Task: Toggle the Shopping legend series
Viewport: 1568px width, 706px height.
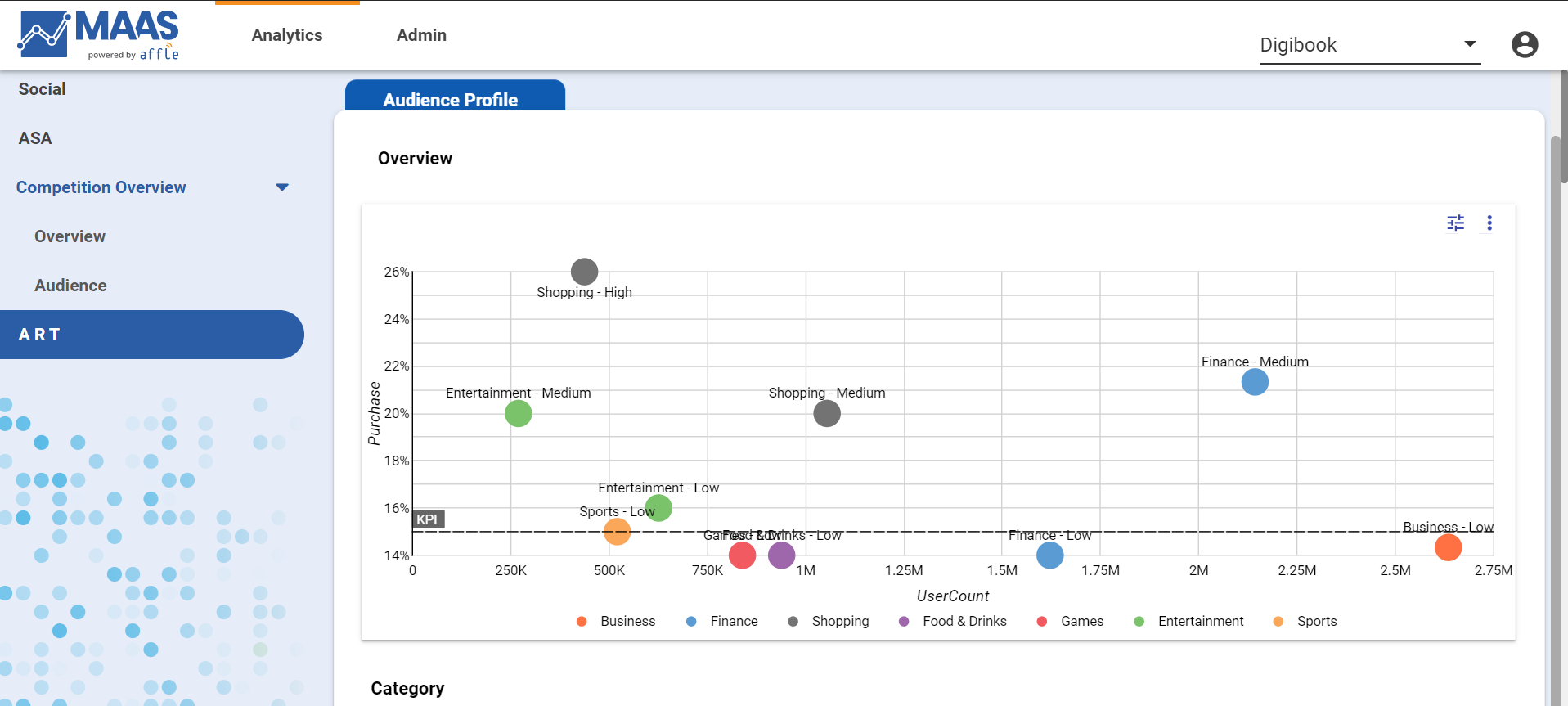Action: click(829, 621)
